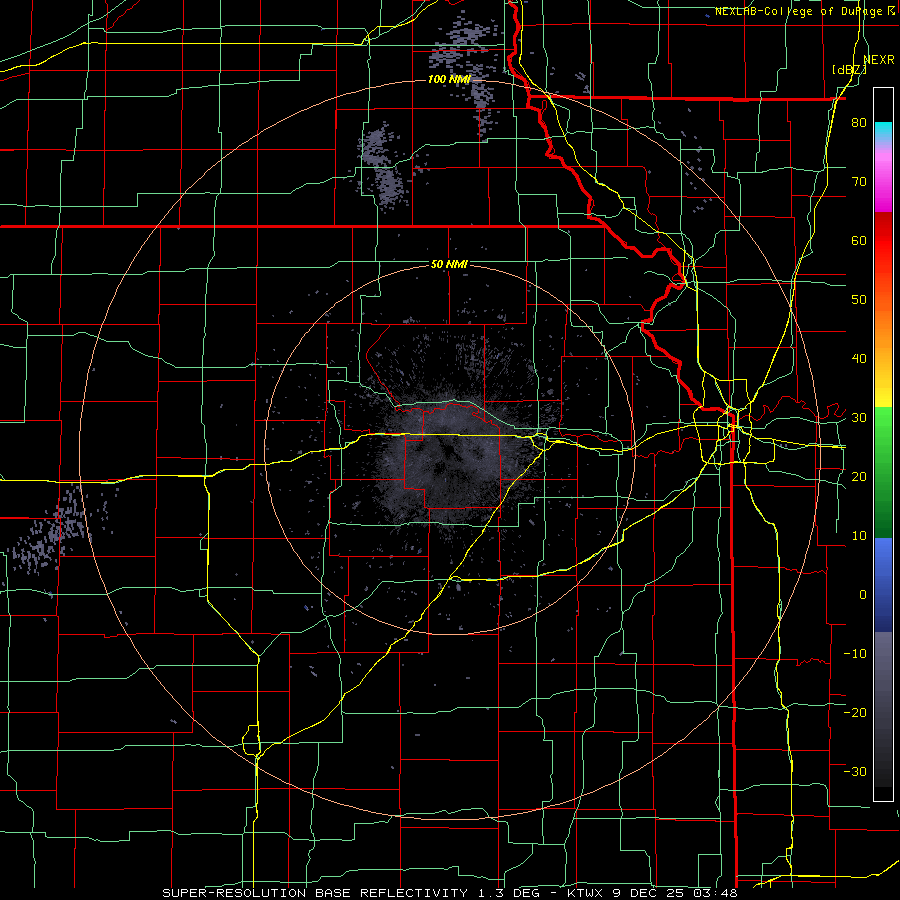
Task: Click the [dBZ] units label
Action: click(x=849, y=69)
